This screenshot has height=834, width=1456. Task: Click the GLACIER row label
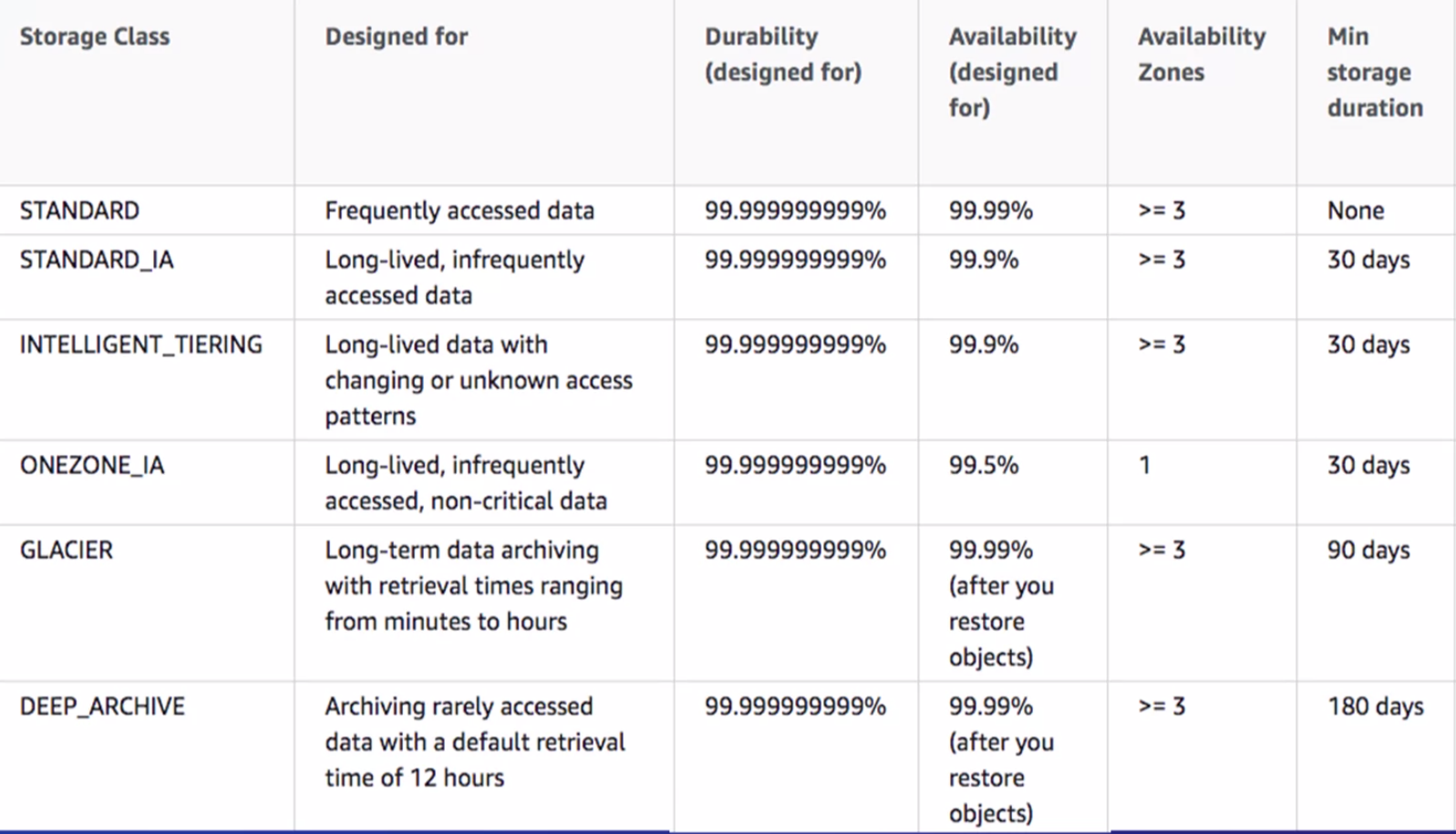click(x=67, y=550)
